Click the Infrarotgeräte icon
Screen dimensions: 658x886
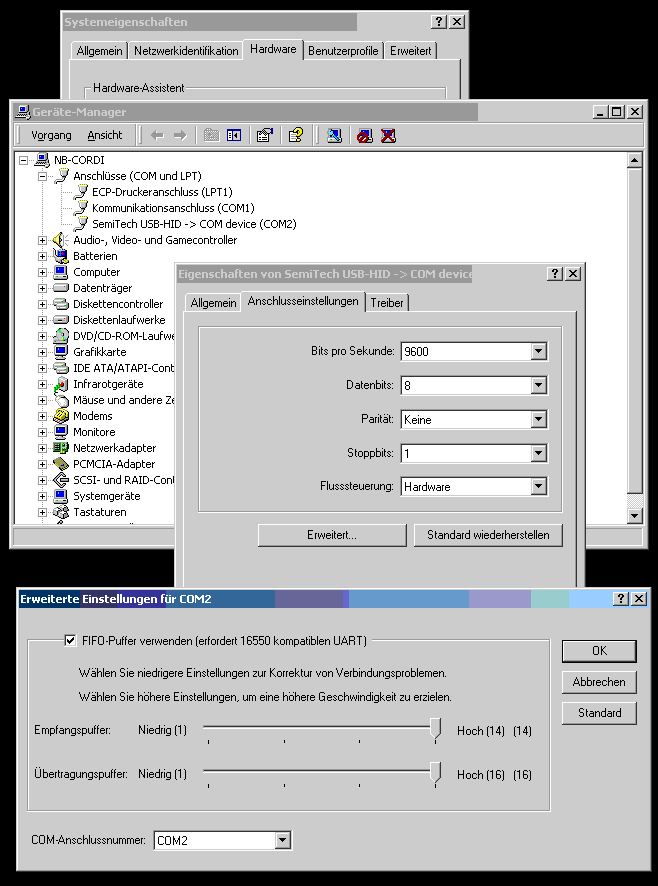click(x=60, y=384)
